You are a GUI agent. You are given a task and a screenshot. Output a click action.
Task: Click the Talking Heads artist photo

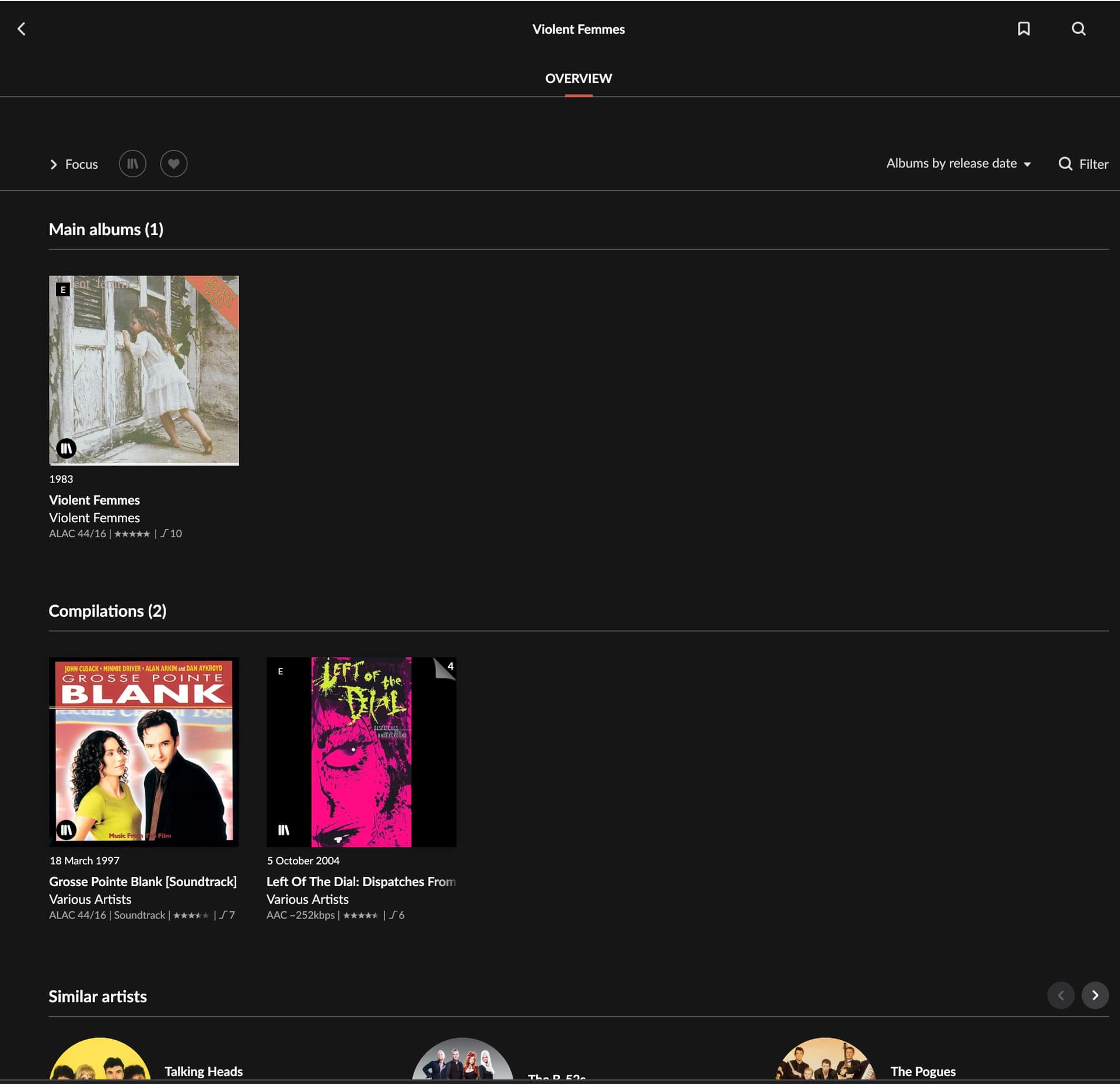click(100, 1059)
